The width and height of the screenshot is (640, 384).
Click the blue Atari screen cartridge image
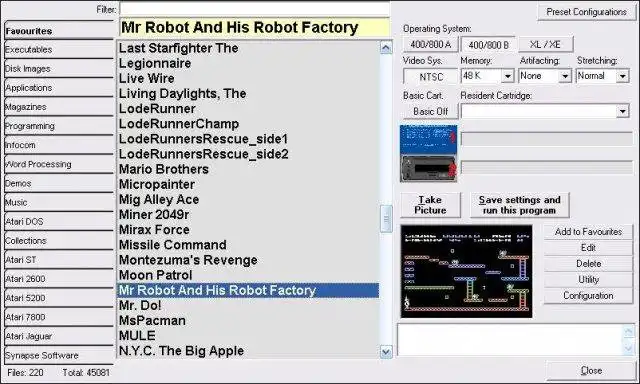click(x=429, y=139)
